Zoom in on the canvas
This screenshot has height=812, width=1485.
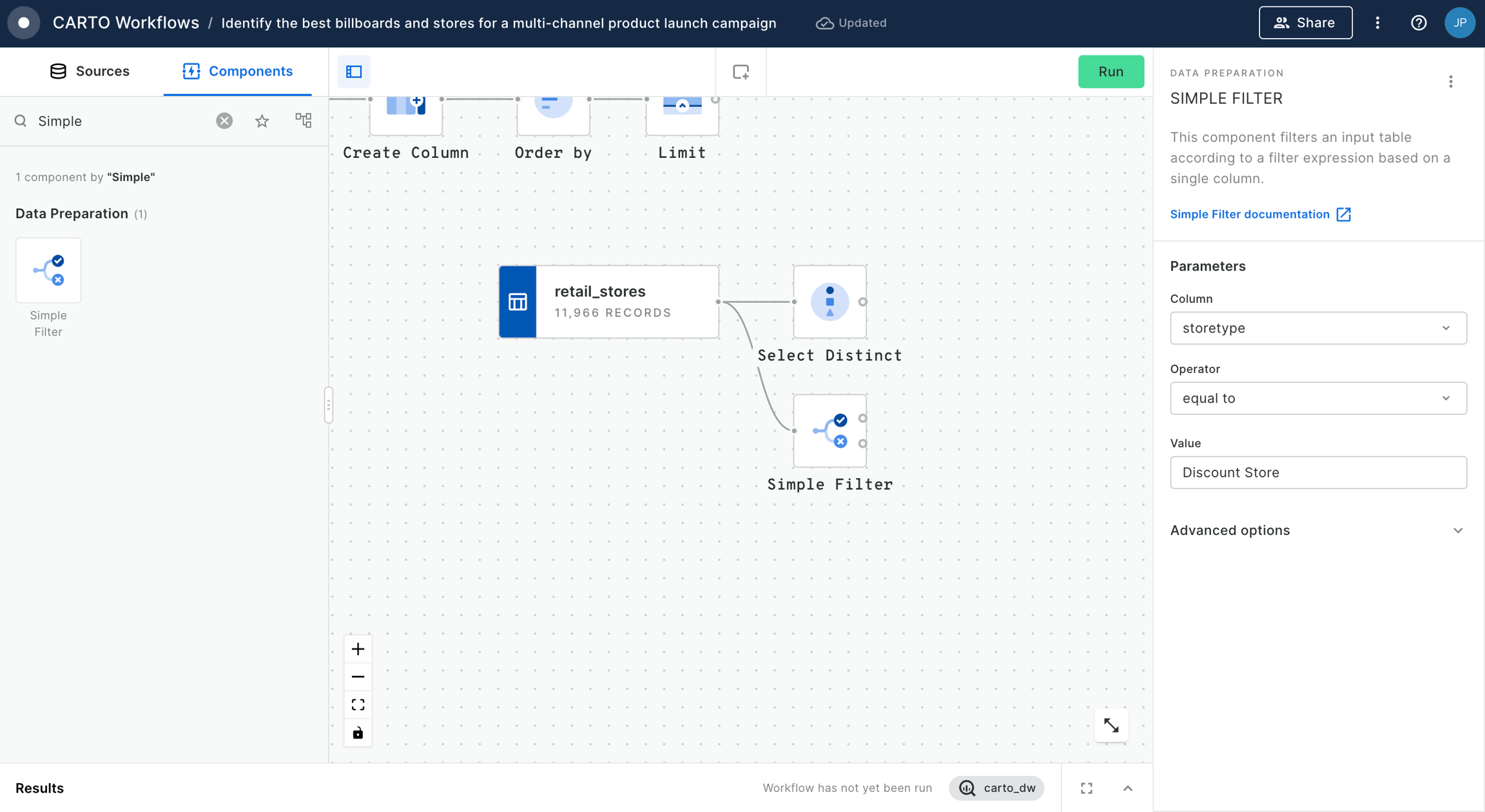(x=358, y=649)
